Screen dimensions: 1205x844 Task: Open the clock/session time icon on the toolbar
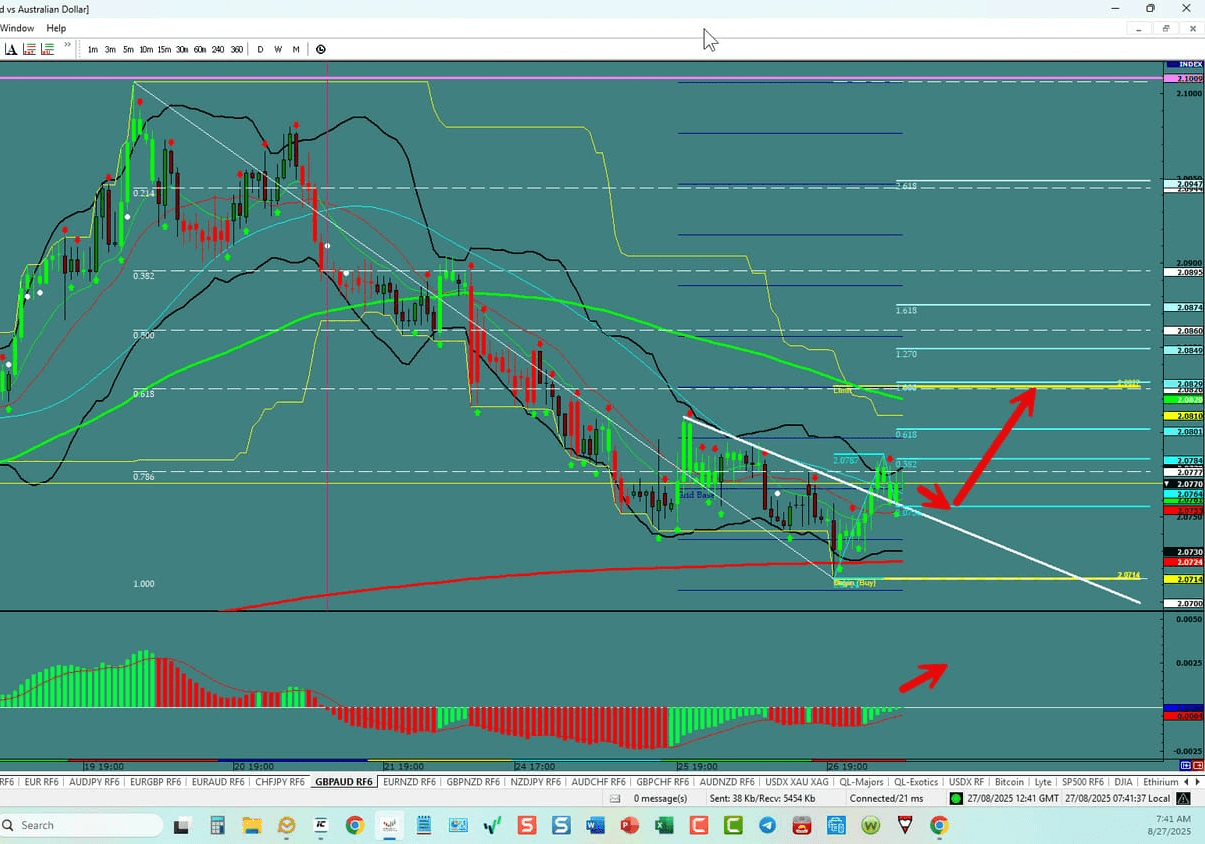point(320,48)
